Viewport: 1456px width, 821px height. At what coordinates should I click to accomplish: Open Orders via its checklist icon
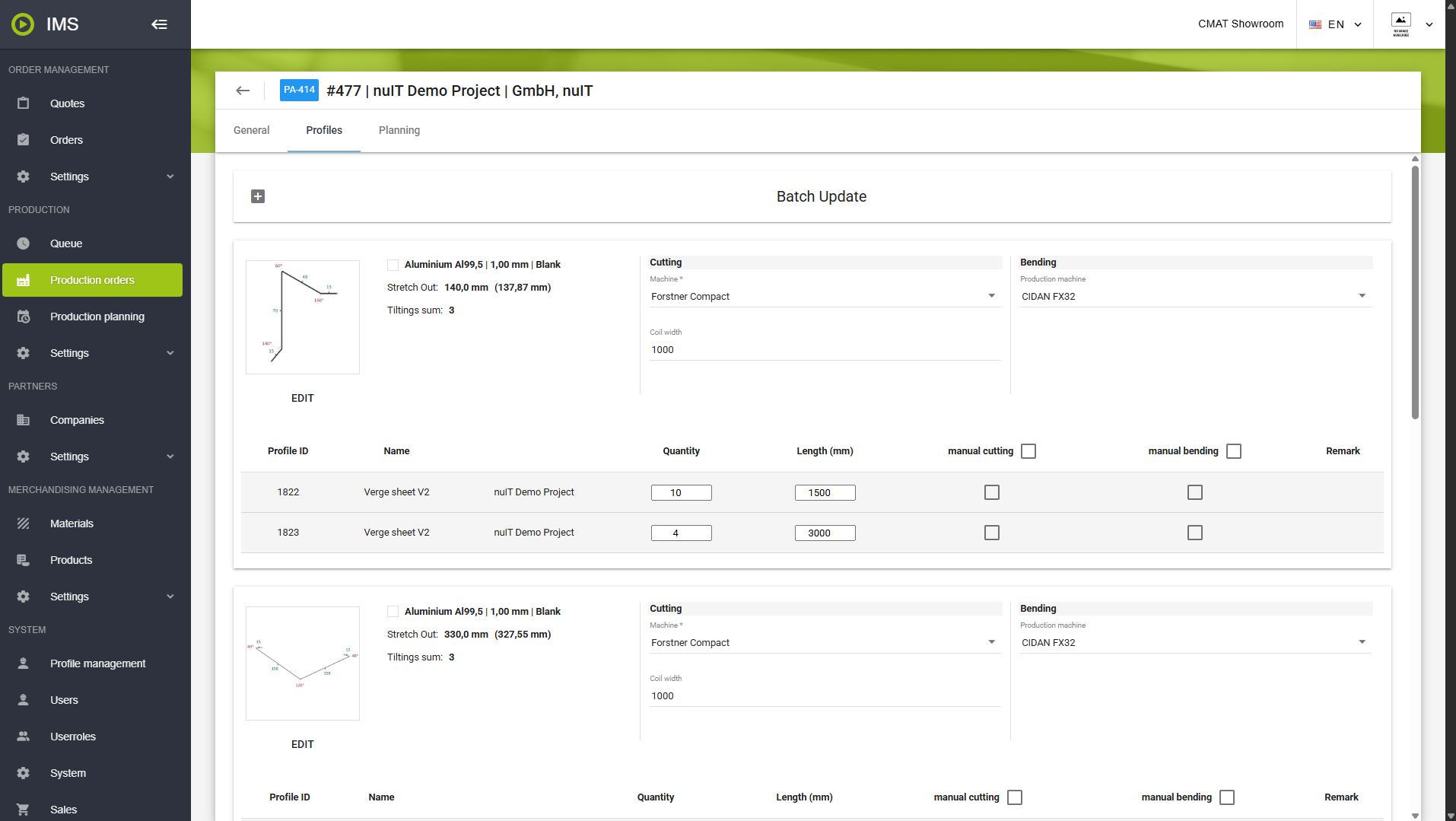(24, 140)
